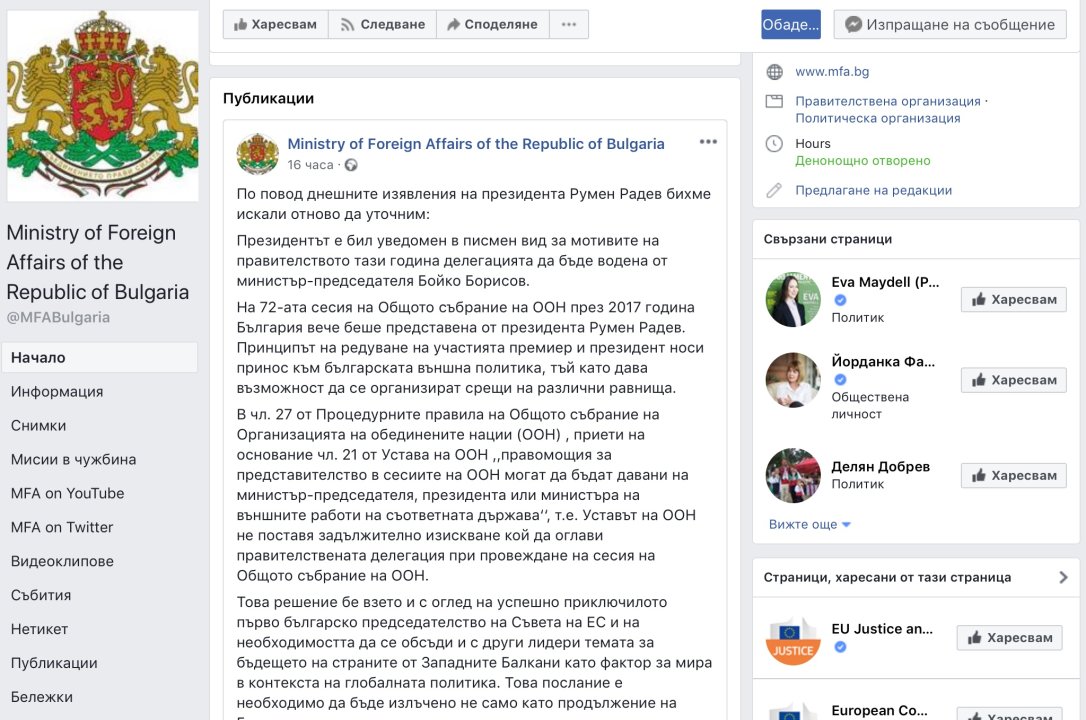The height and width of the screenshot is (720, 1086).
Task: Click Предлагане на редакции link
Action: 873,190
